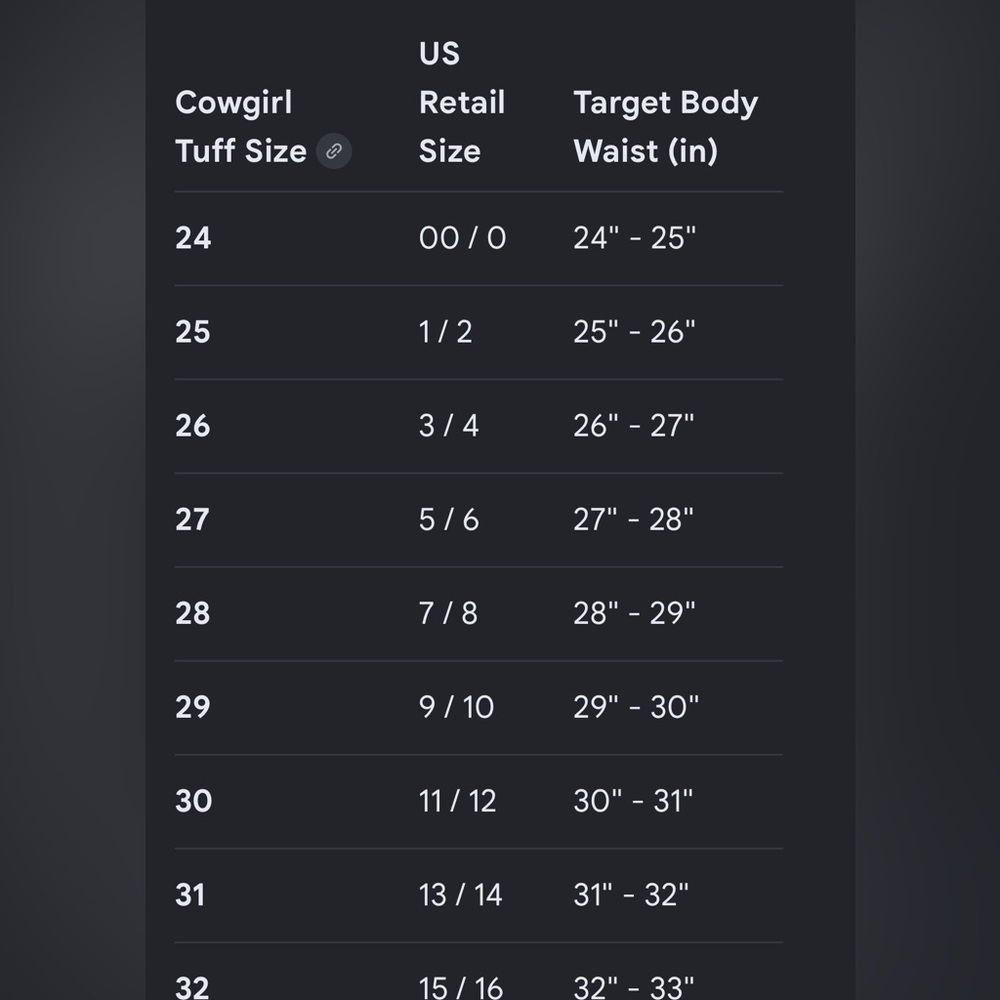Click the 24" - 25" waist cell
The height and width of the screenshot is (1000, 1000).
tap(635, 238)
